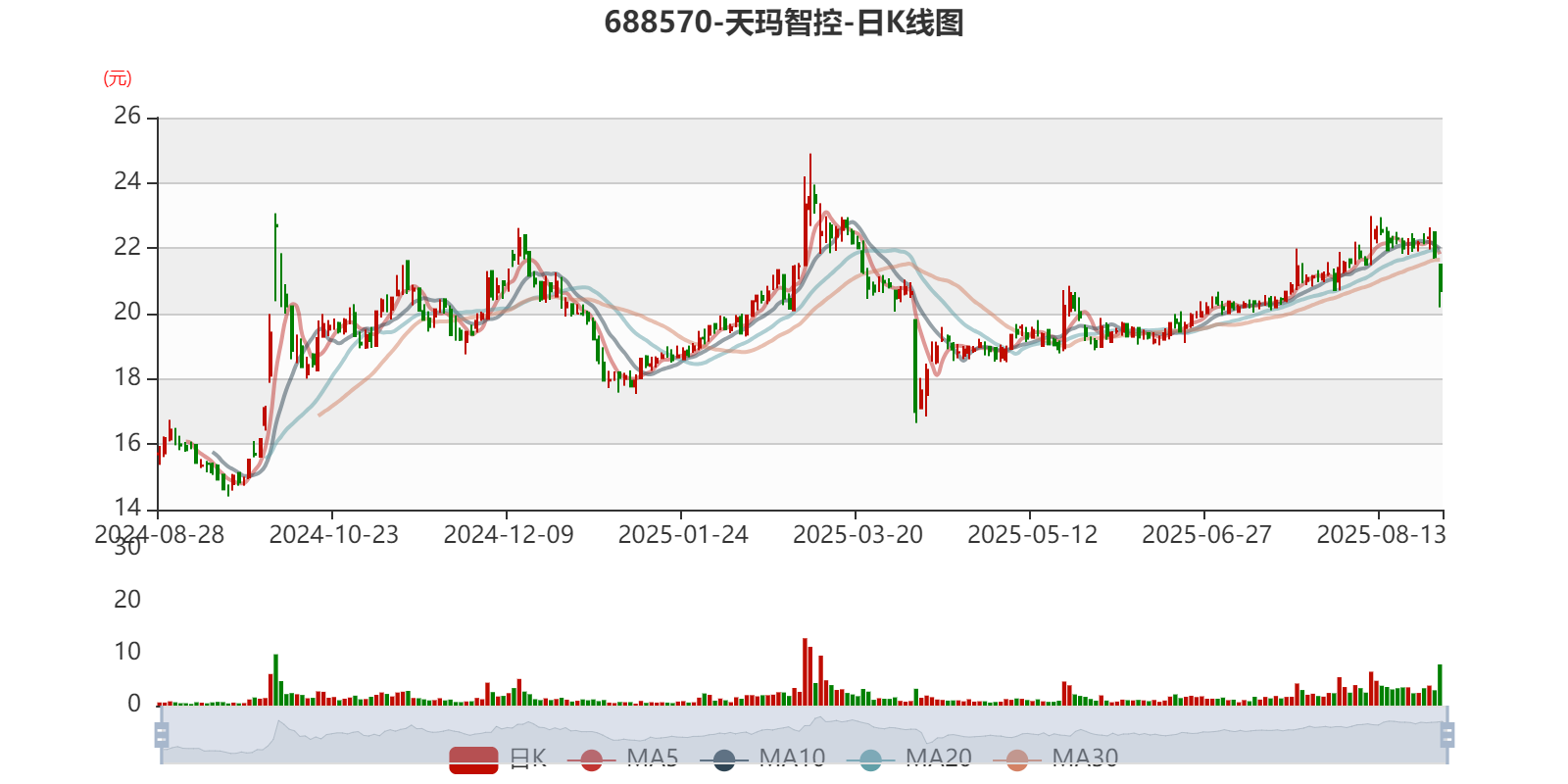1568x784 pixels.
Task: Click the x-axis date label 2025-06-27
Action: (1205, 534)
